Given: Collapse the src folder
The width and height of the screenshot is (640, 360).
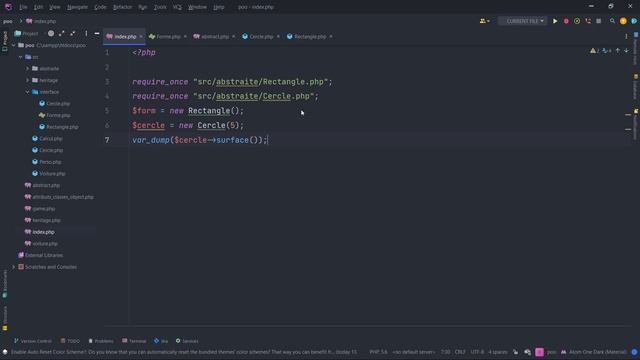Looking at the screenshot, I should point(20,57).
